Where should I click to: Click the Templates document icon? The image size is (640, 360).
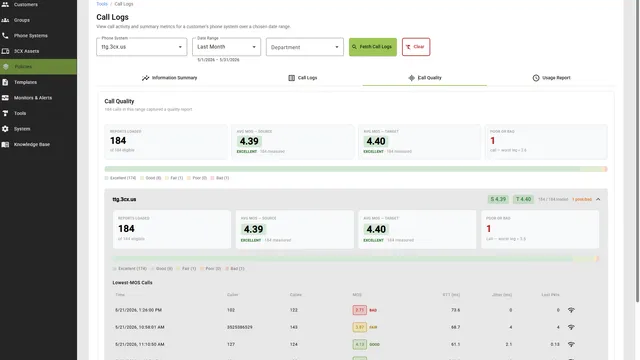tap(5, 82)
